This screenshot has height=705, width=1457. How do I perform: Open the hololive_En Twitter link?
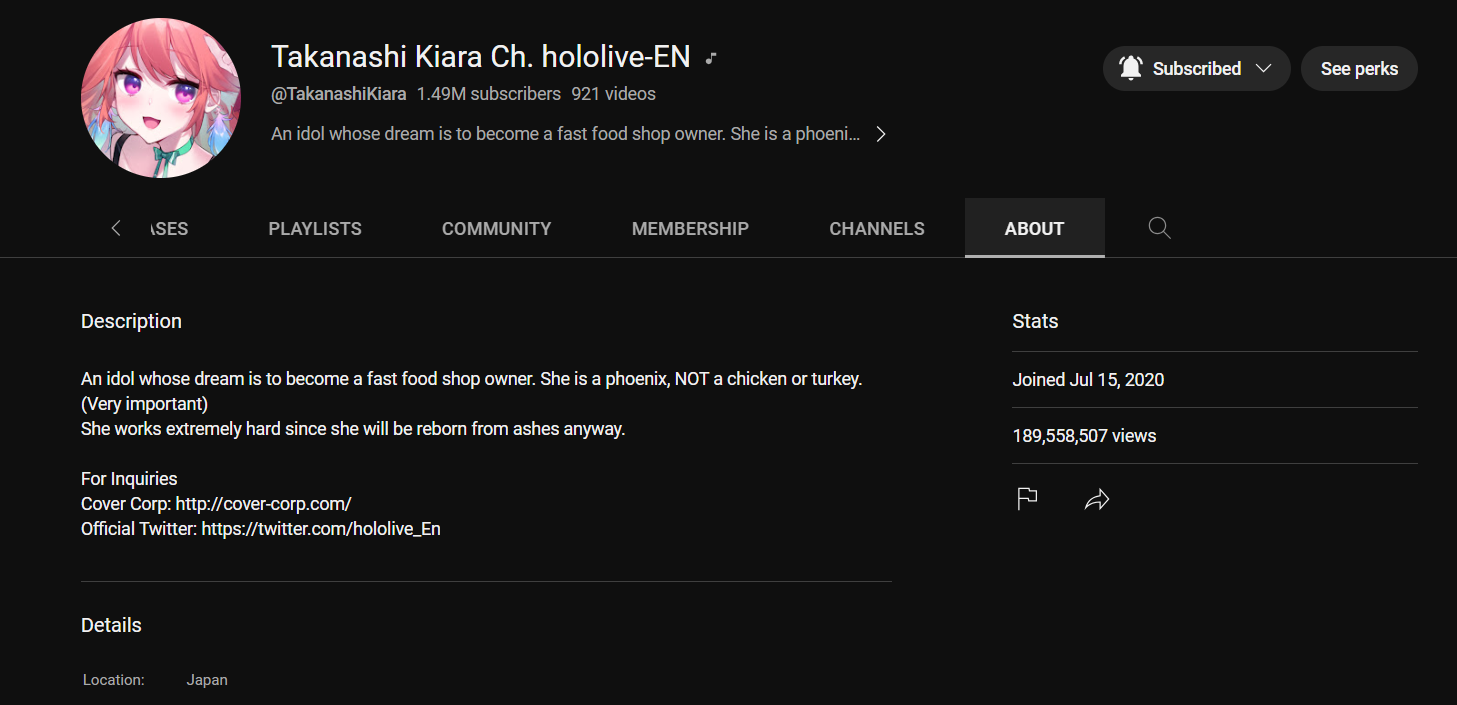pyautogui.click(x=321, y=529)
